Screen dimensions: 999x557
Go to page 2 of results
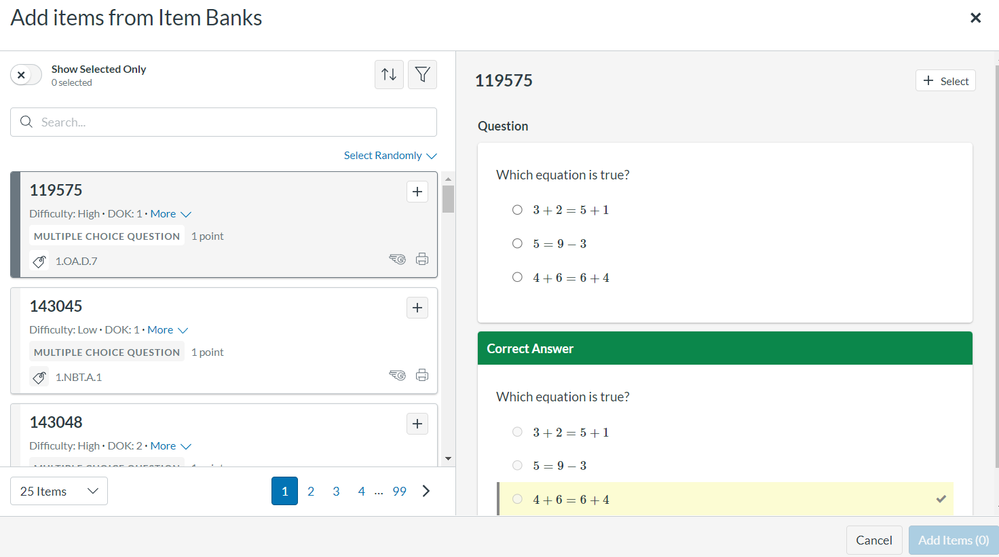tap(311, 491)
